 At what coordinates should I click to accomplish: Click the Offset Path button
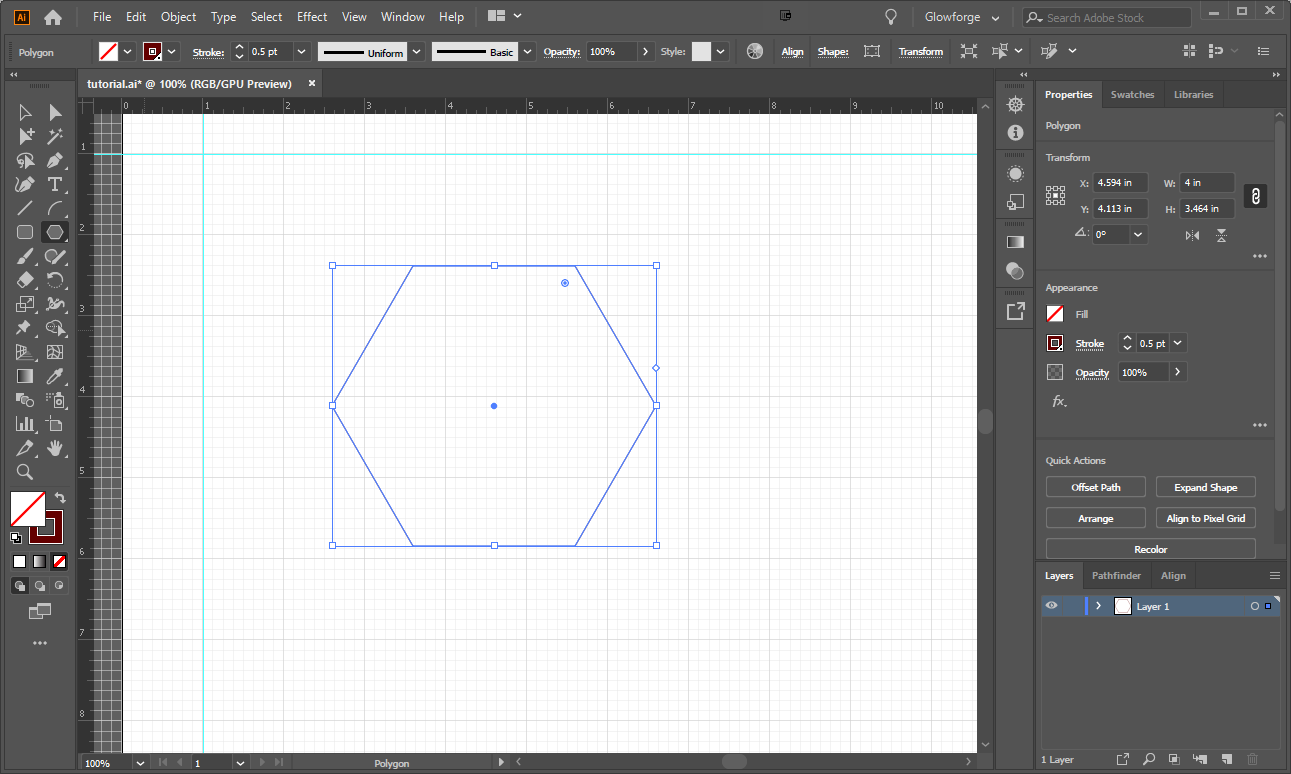click(1095, 487)
